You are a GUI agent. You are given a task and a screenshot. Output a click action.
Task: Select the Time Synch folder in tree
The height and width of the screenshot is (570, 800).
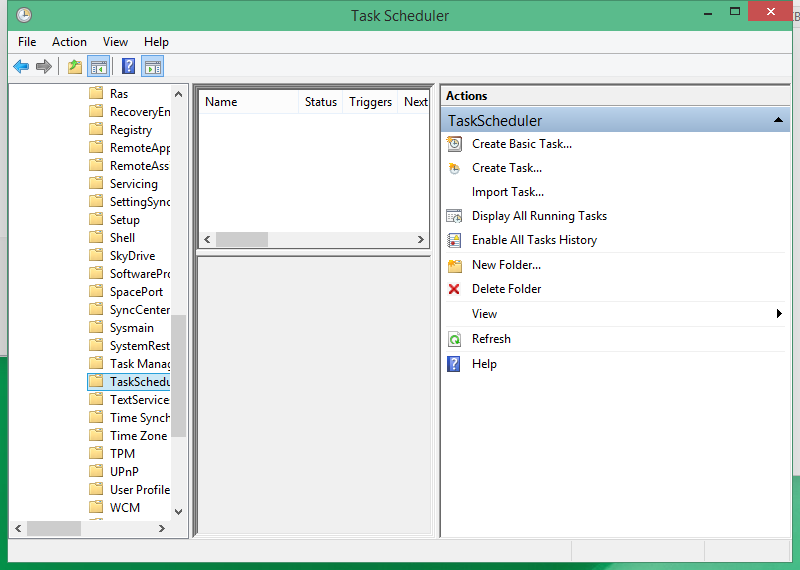pos(140,417)
